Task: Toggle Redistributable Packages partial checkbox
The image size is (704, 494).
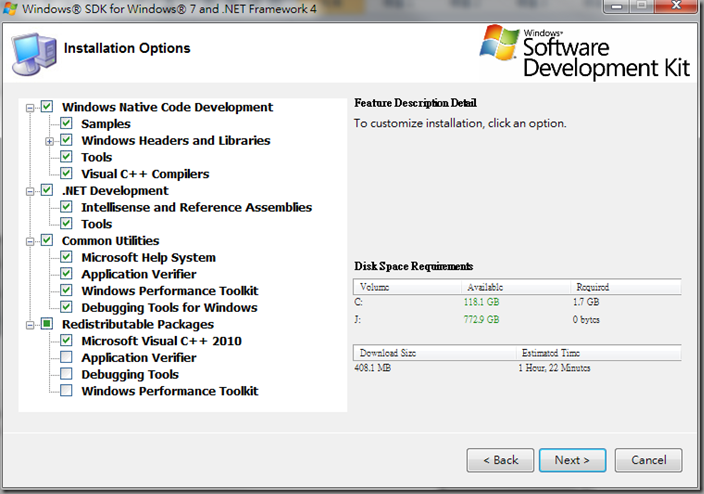Action: click(x=47, y=324)
